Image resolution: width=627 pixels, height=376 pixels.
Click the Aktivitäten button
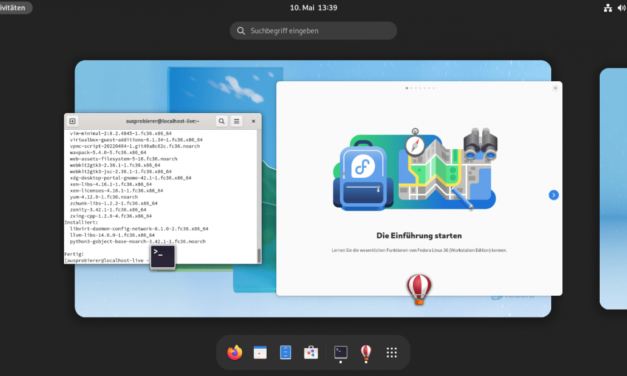[15, 8]
